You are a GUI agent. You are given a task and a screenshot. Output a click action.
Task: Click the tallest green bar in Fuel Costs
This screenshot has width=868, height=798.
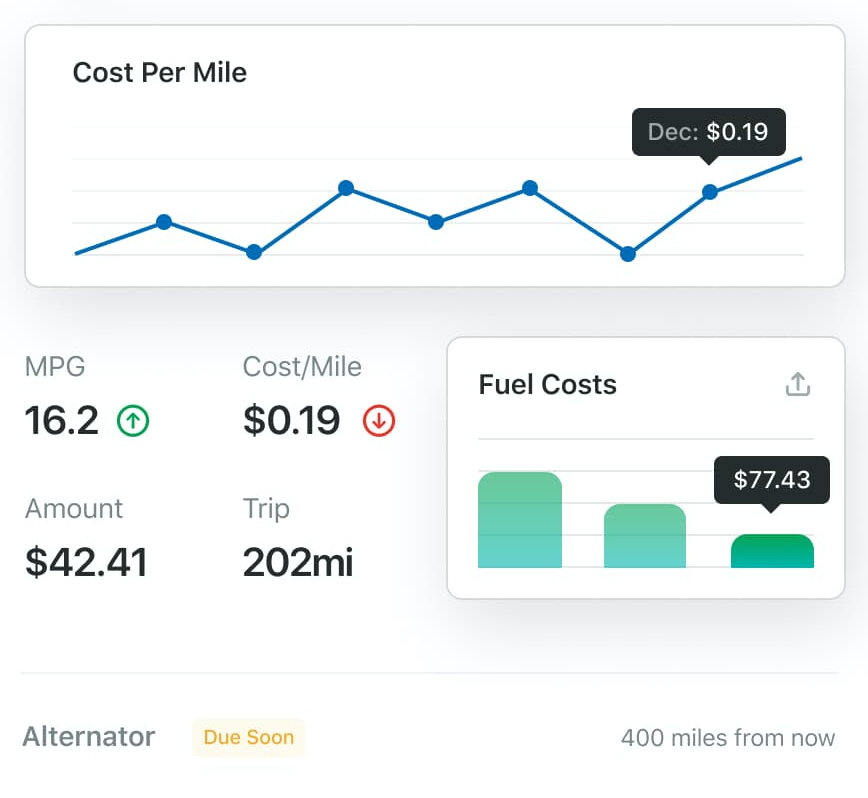tap(520, 518)
